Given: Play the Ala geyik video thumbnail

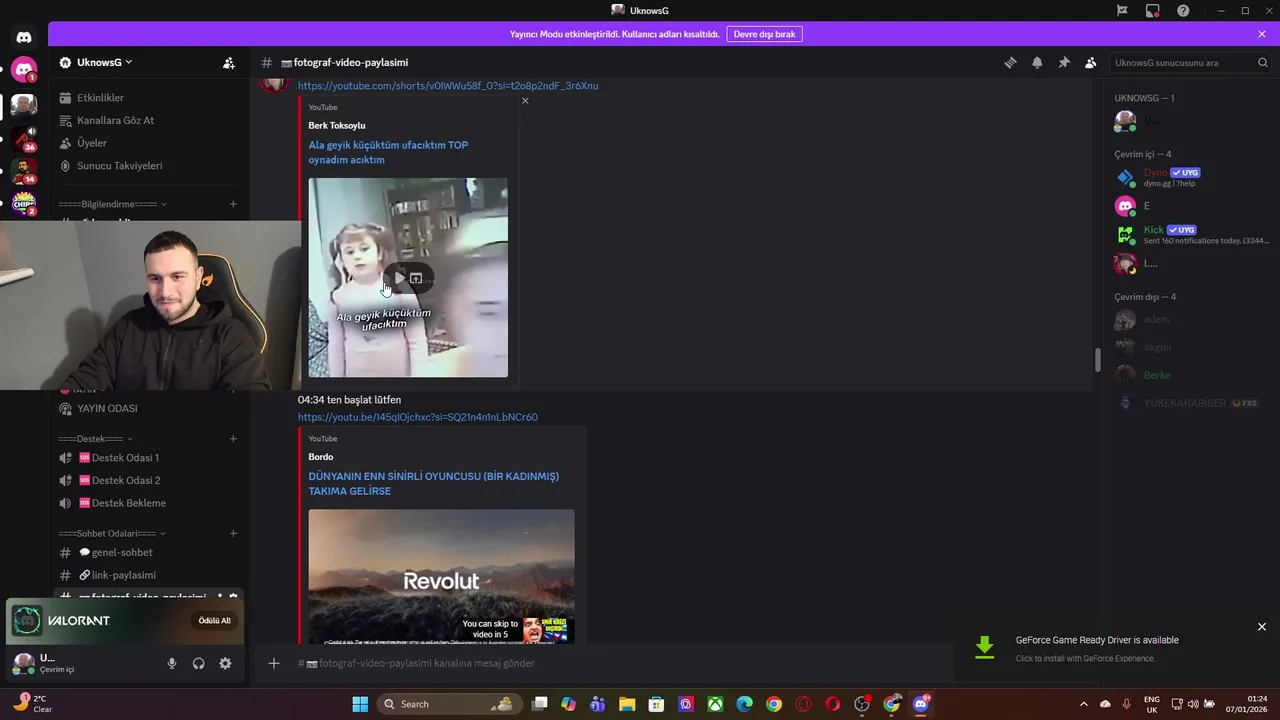Looking at the screenshot, I should pyautogui.click(x=397, y=278).
